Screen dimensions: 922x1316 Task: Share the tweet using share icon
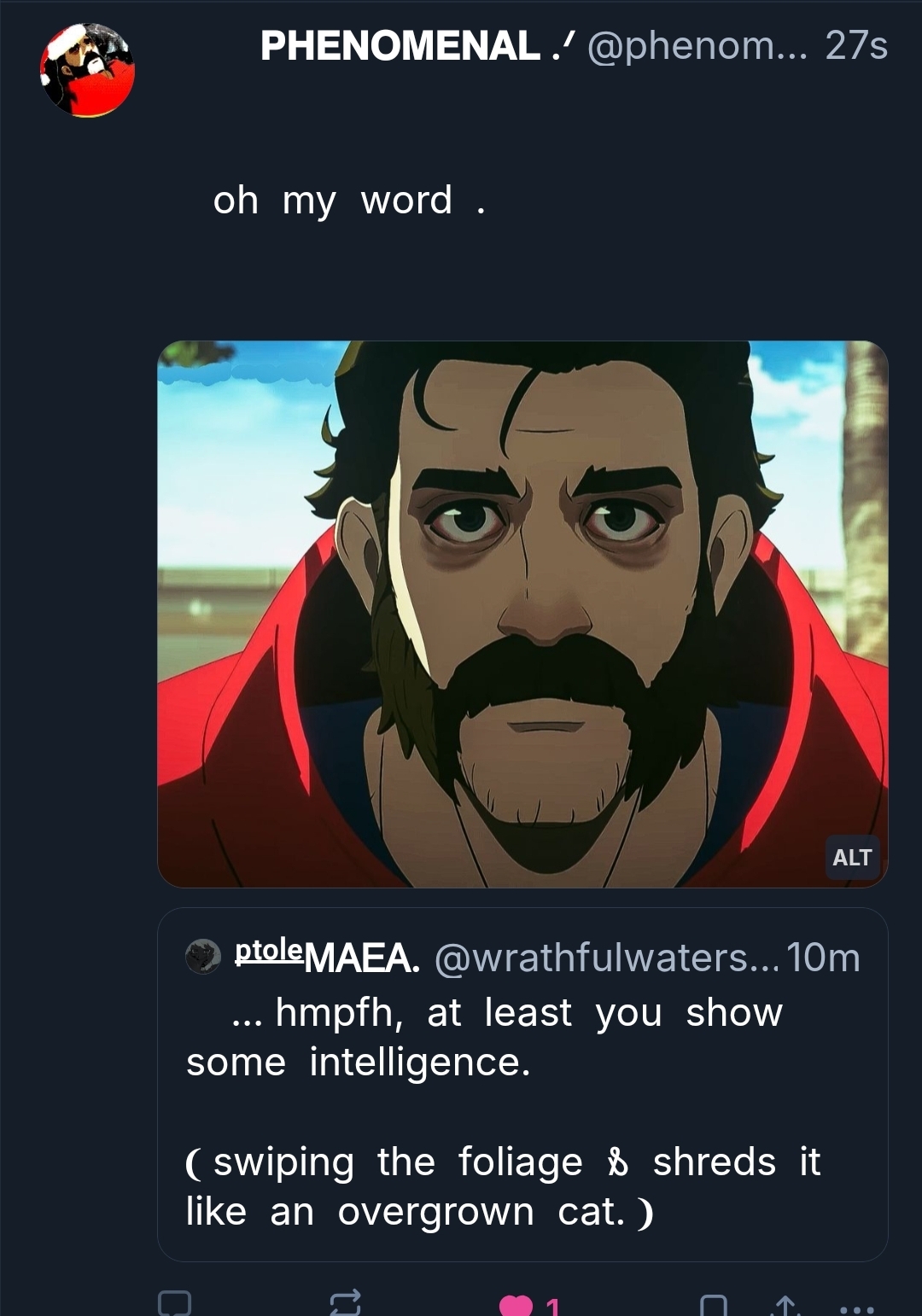785,1306
